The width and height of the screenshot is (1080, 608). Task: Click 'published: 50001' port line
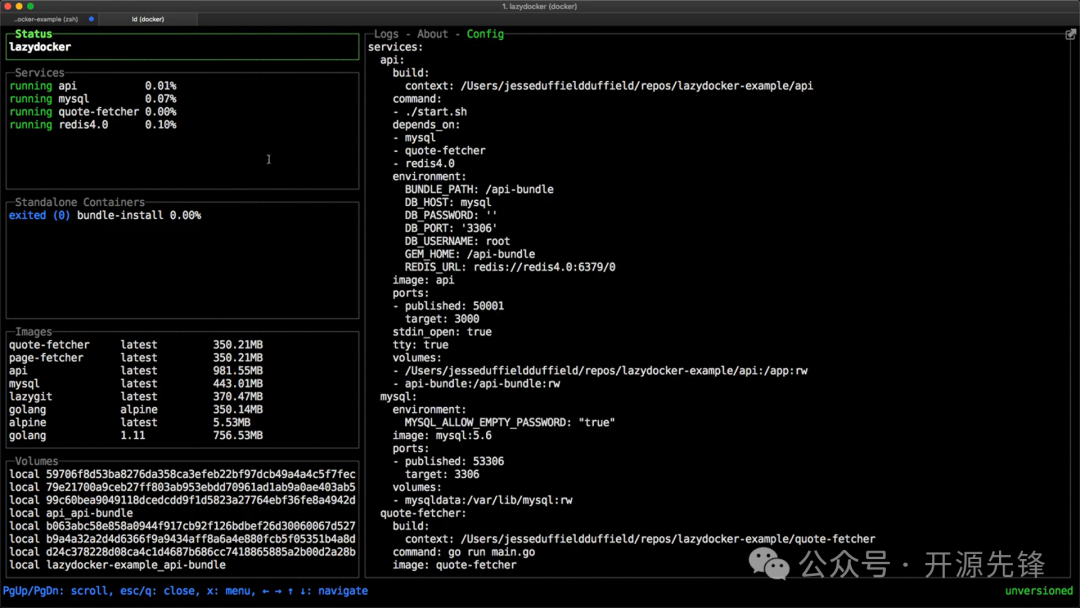coord(448,306)
